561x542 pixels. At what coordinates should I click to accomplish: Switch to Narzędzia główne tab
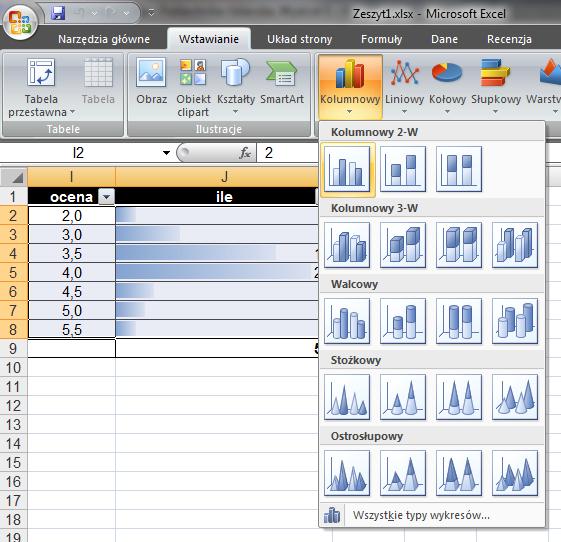click(x=104, y=39)
